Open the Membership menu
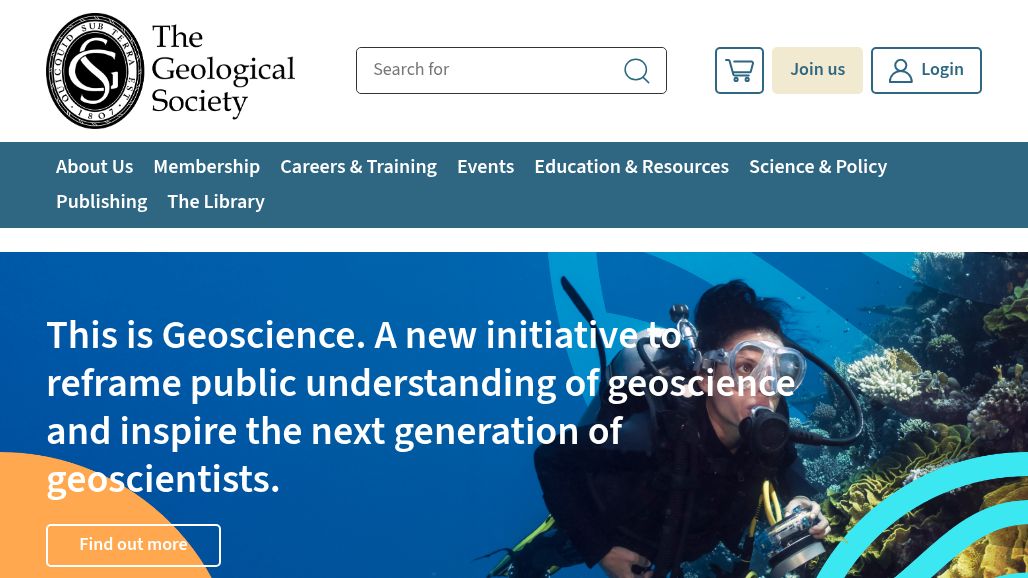 tap(206, 167)
